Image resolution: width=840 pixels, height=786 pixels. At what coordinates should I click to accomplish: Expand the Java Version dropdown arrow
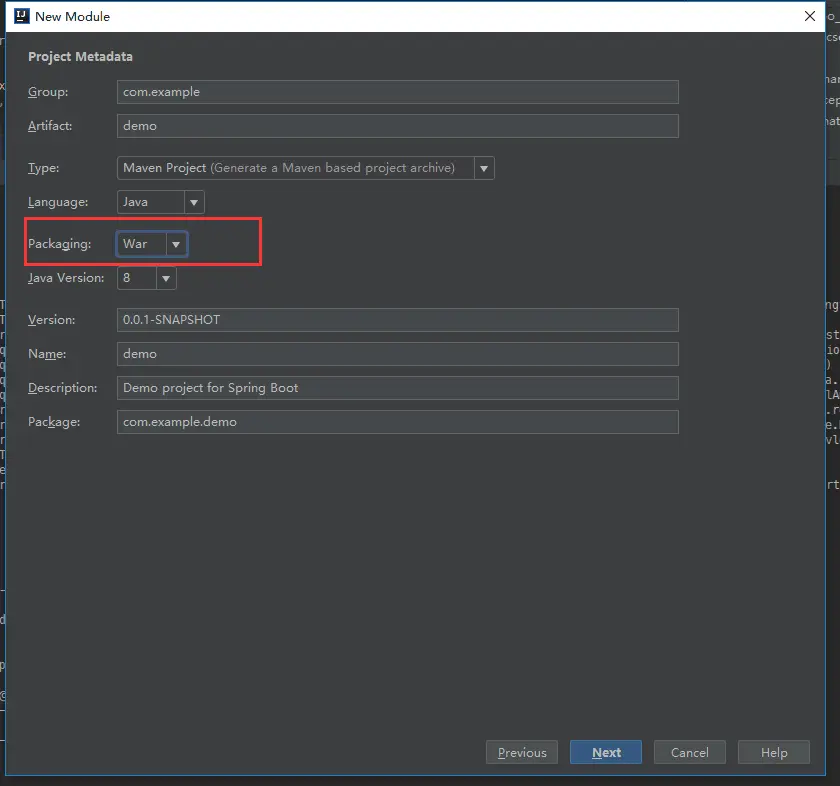coord(166,278)
